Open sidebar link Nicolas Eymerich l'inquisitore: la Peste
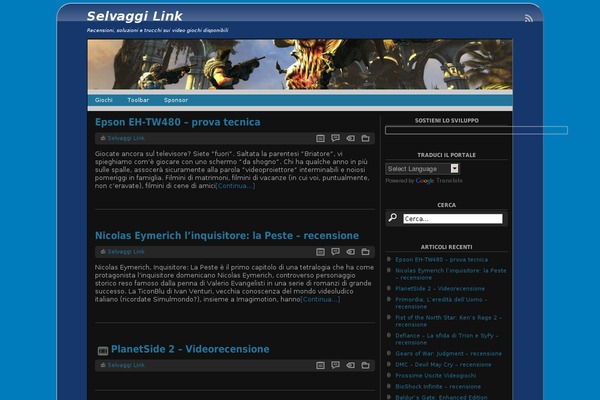 (450, 274)
